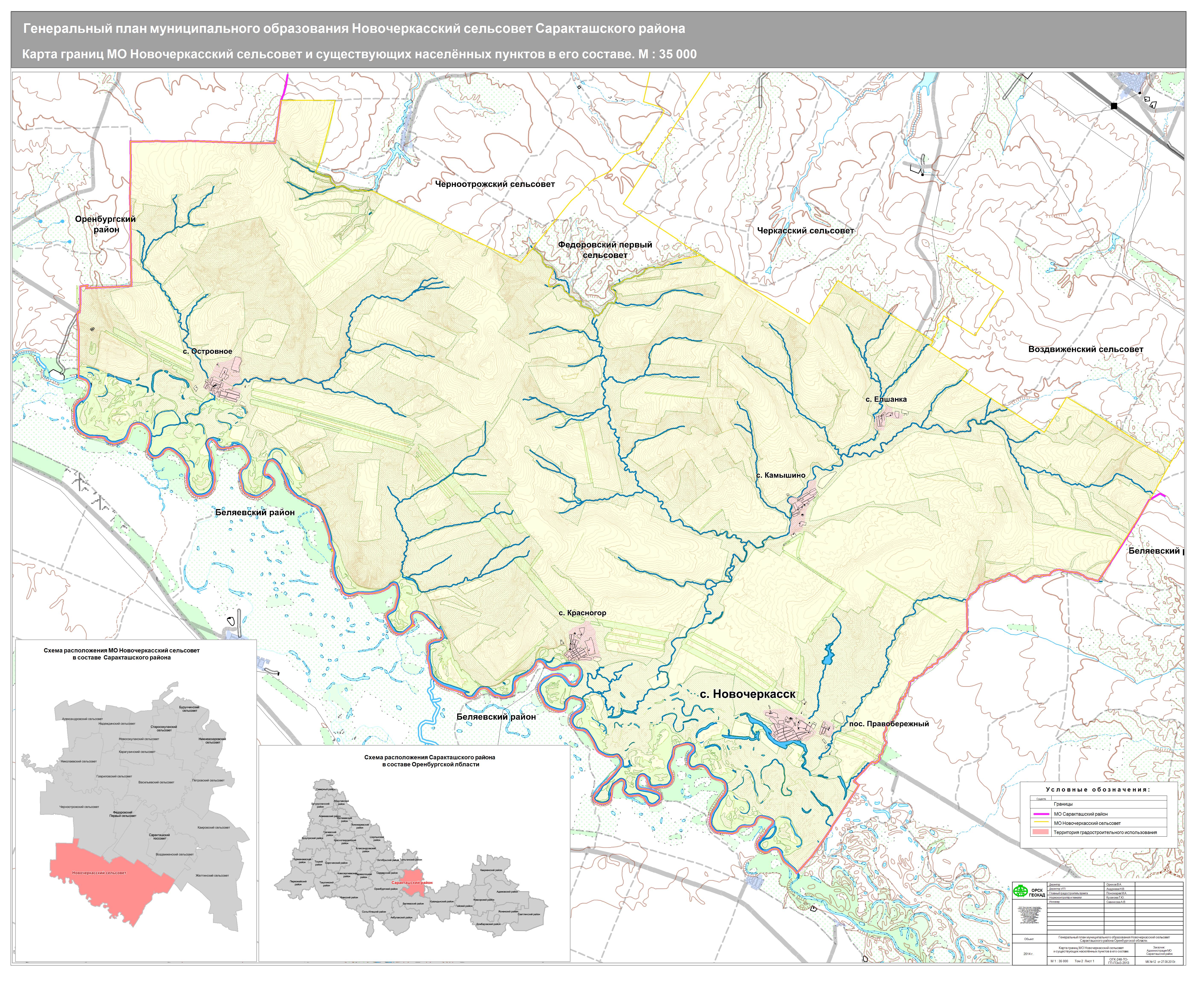Screen dimensions: 1204x981
Task: Click the yellow line swatch in legend
Action: (x=1041, y=822)
